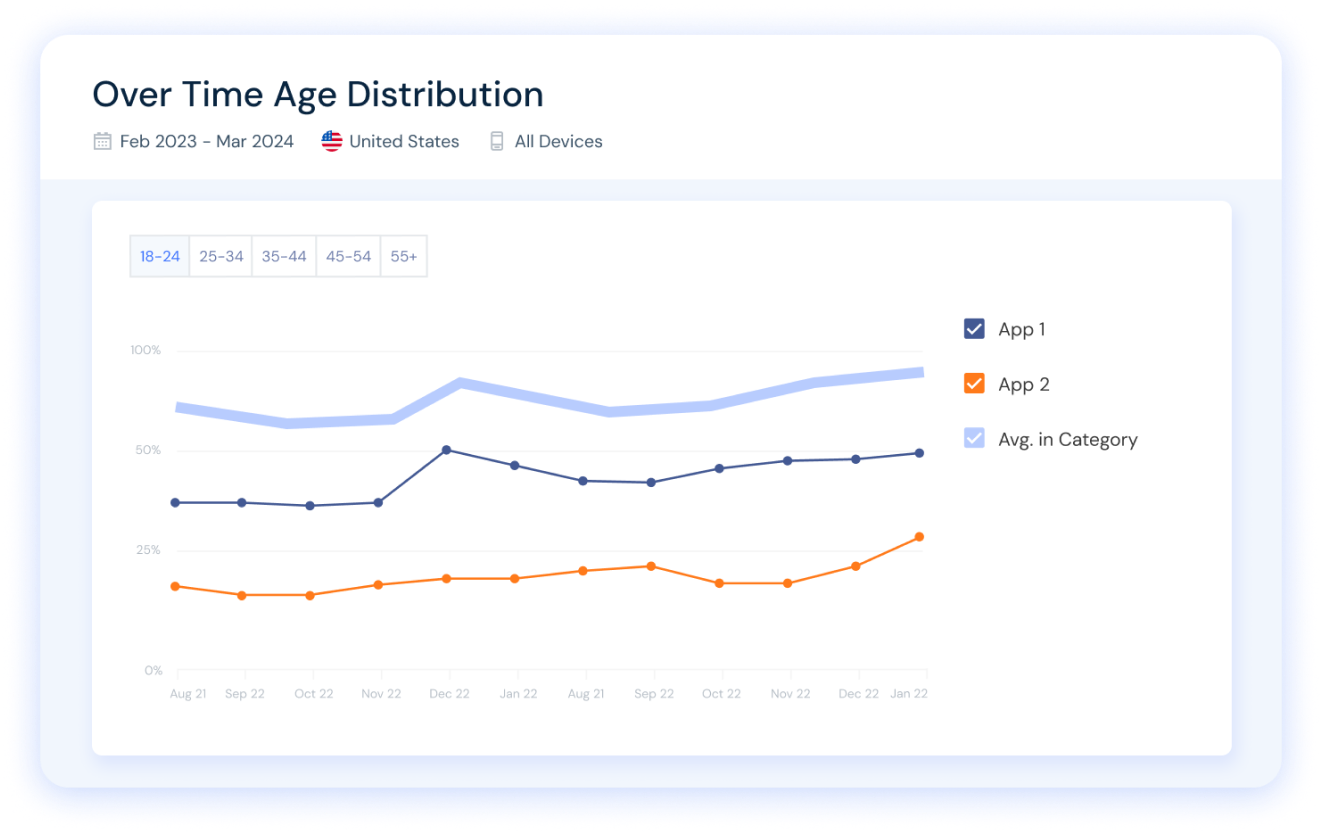
Task: Disable the Avg. in Category checkbox
Action: pyautogui.click(x=975, y=438)
